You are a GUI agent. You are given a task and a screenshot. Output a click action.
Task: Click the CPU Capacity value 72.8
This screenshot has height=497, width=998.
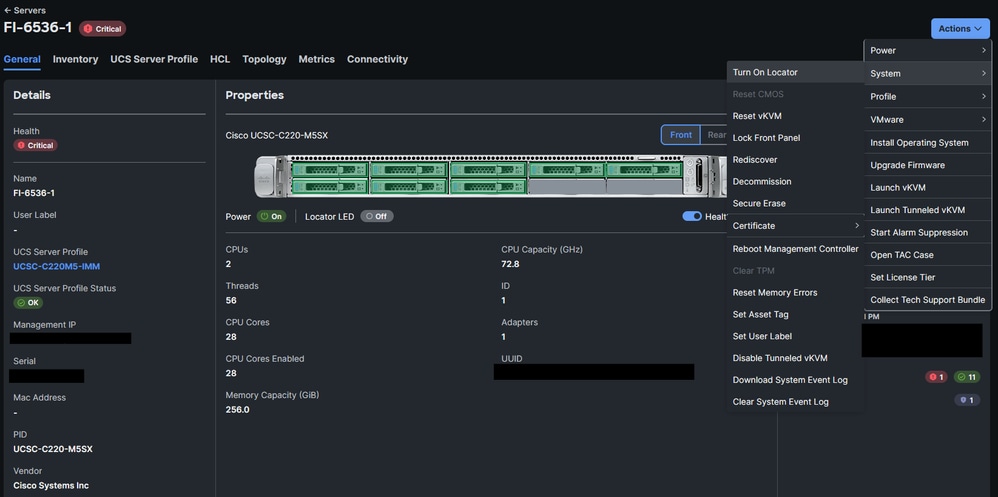pyautogui.click(x=510, y=264)
